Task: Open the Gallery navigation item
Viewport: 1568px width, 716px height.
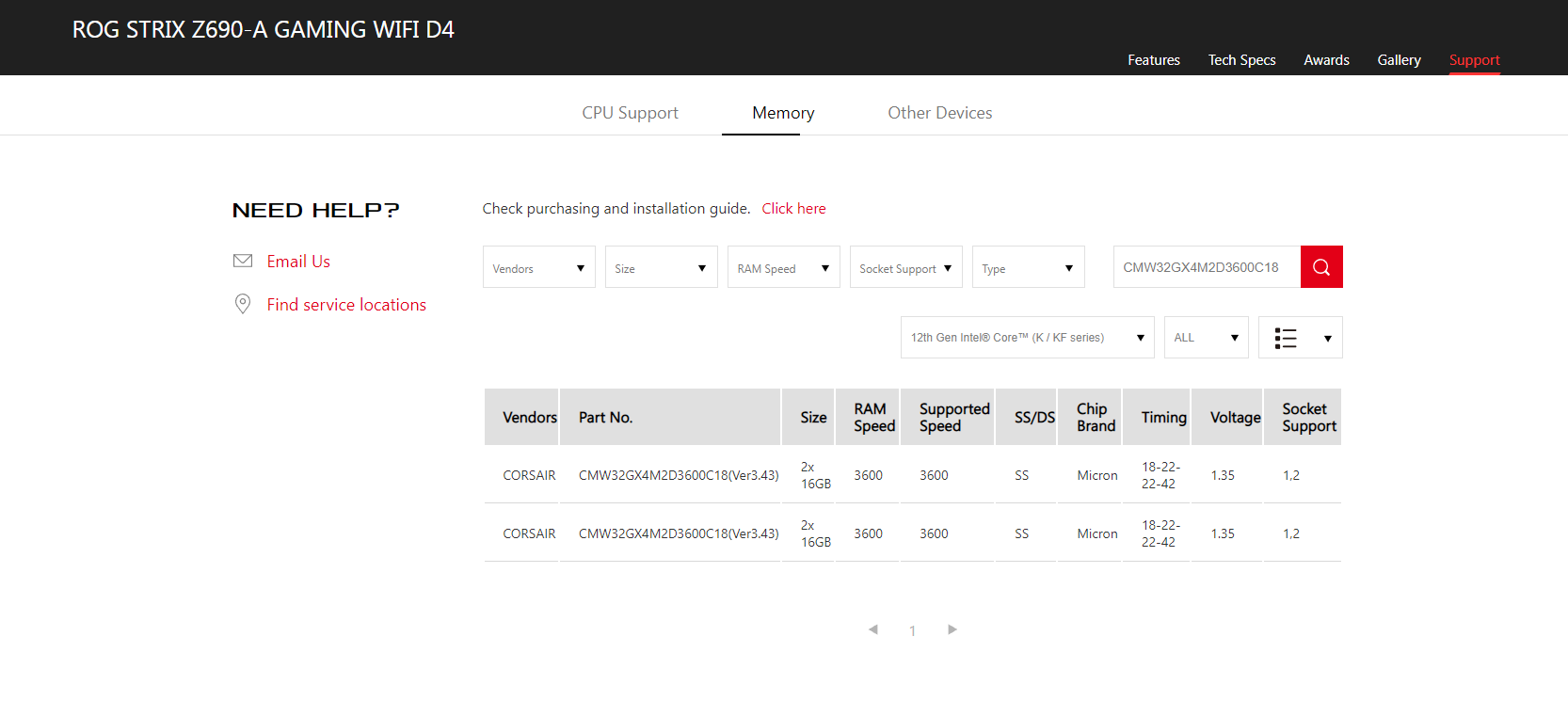Action: (x=1399, y=60)
